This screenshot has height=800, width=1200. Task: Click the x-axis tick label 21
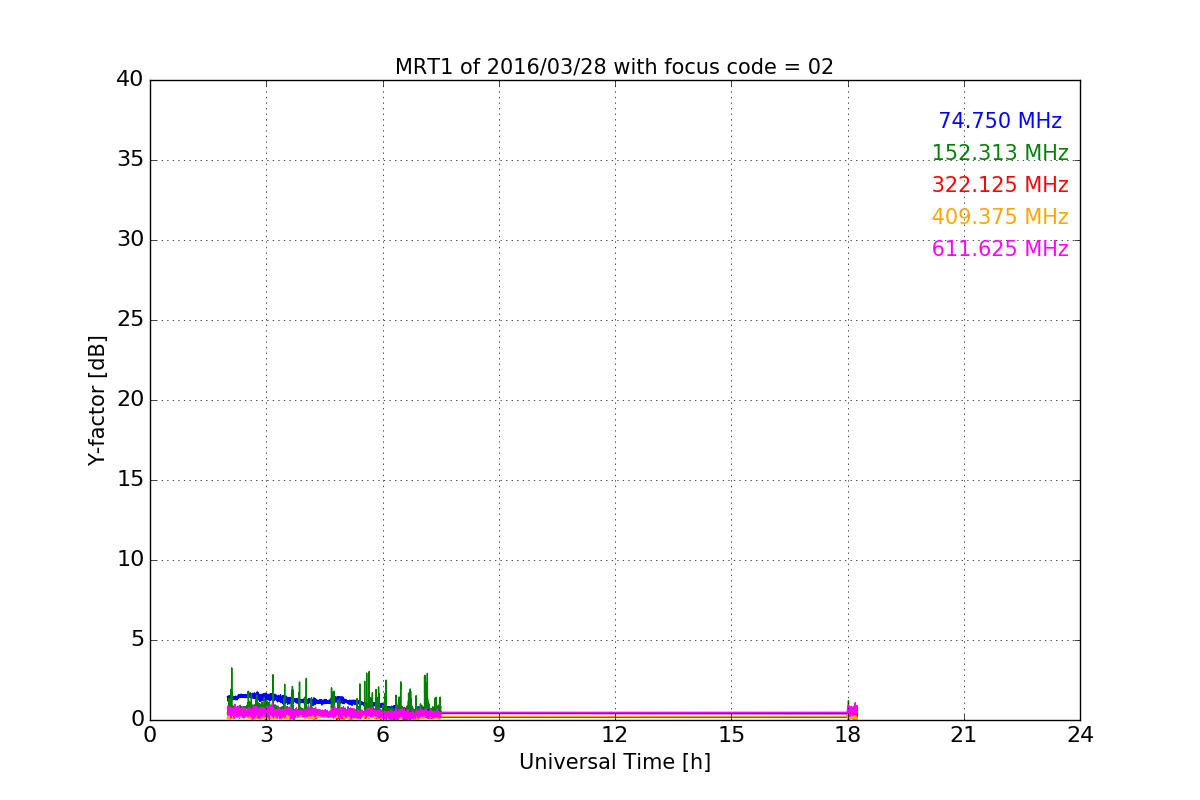[x=964, y=735]
